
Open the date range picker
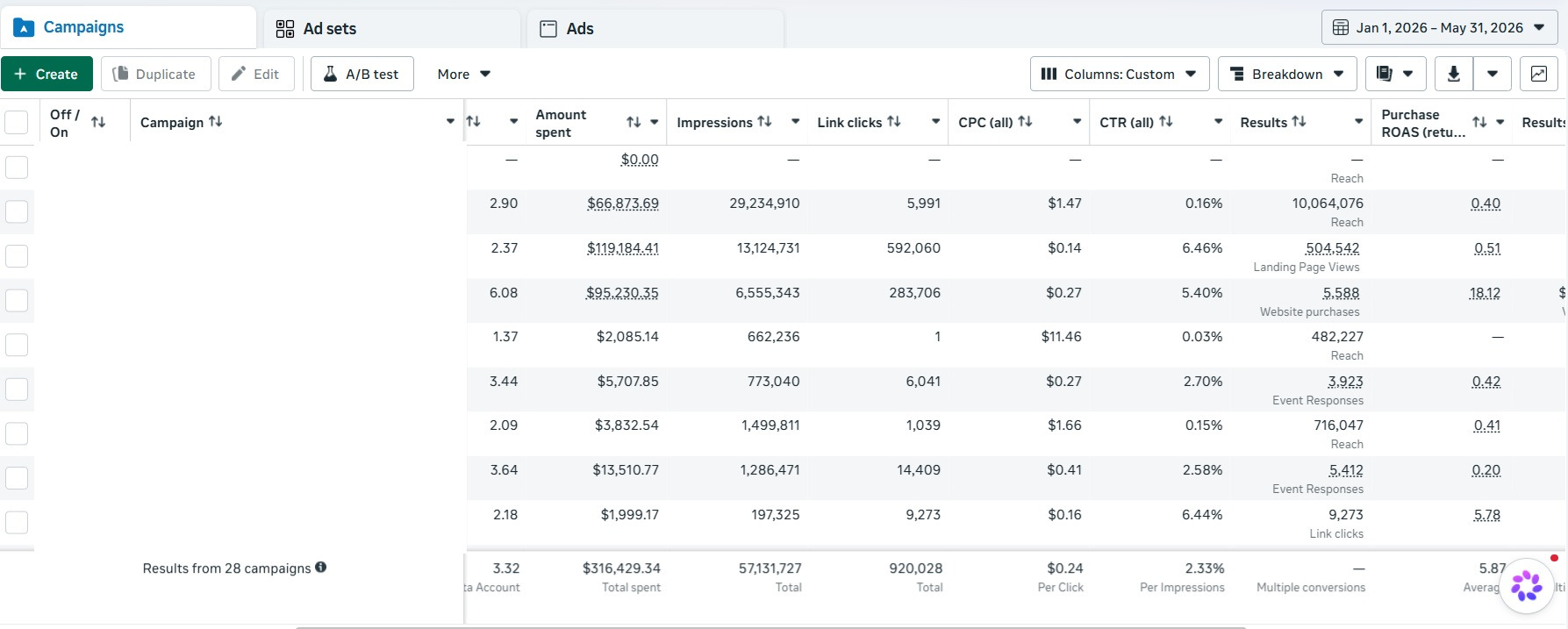1439,28
